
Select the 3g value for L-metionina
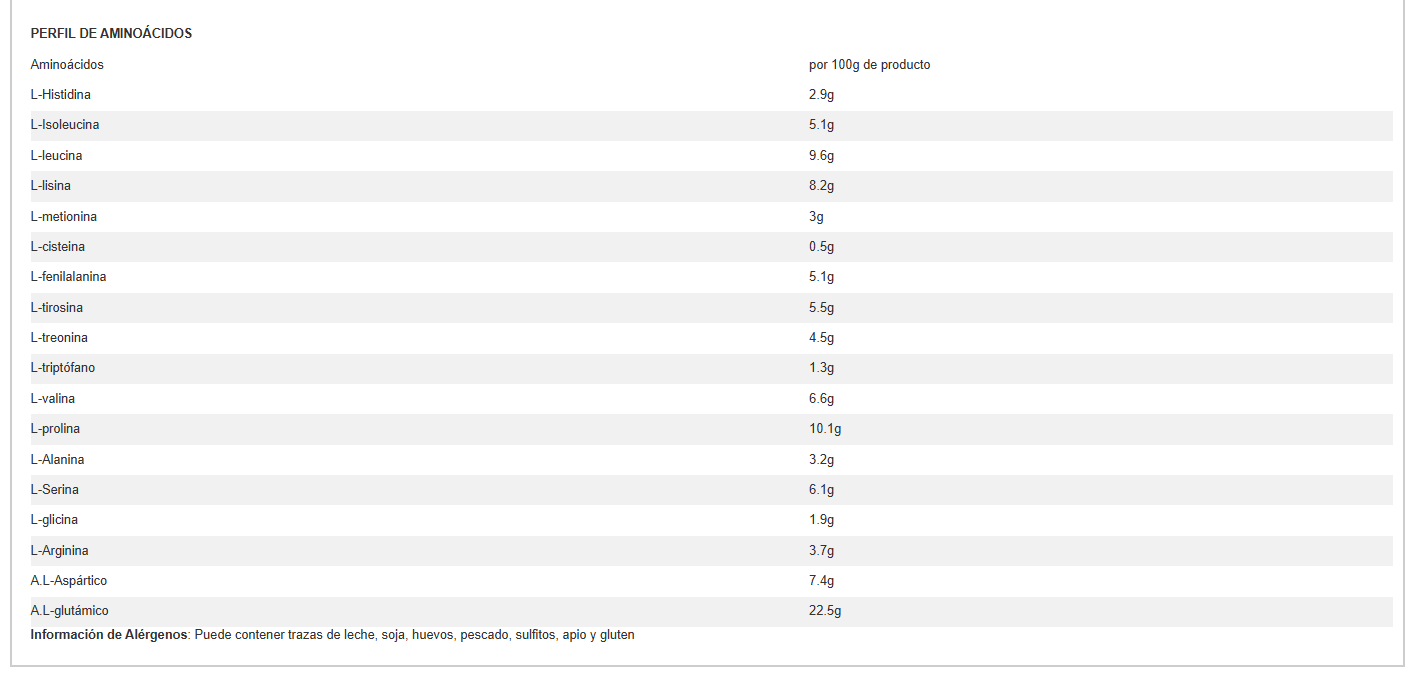(816, 216)
